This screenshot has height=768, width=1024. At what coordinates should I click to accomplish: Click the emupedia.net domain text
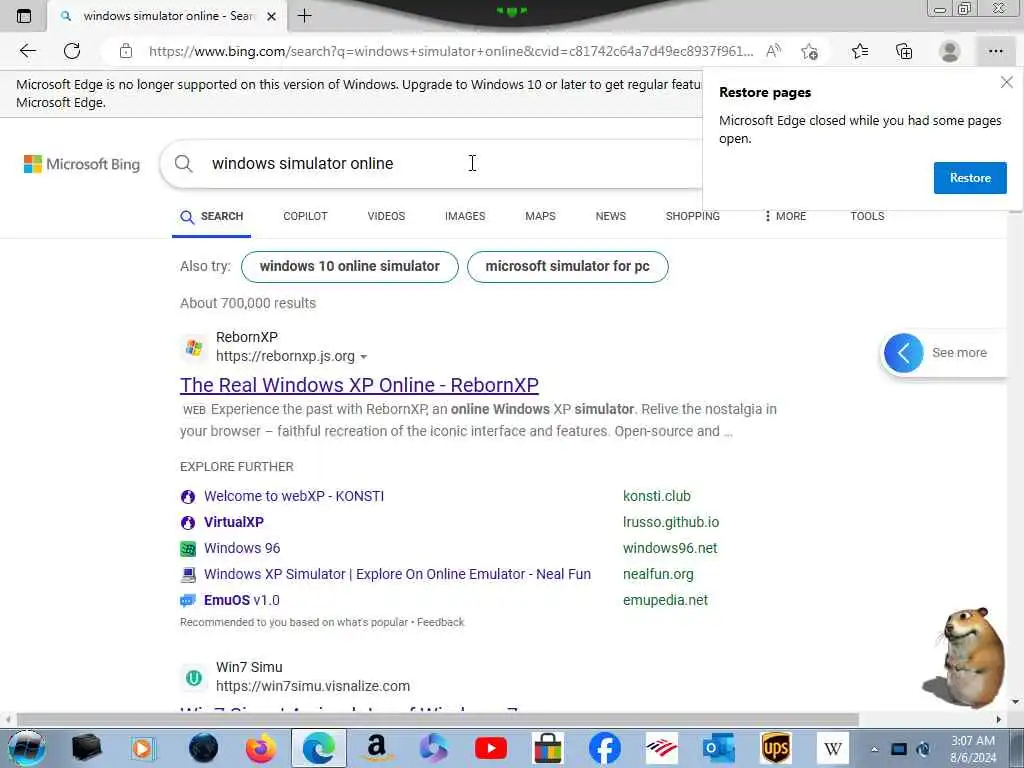(665, 600)
